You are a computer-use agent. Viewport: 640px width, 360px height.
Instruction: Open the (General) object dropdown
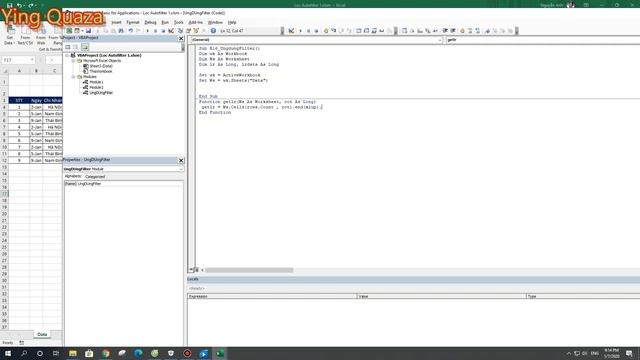click(x=440, y=40)
